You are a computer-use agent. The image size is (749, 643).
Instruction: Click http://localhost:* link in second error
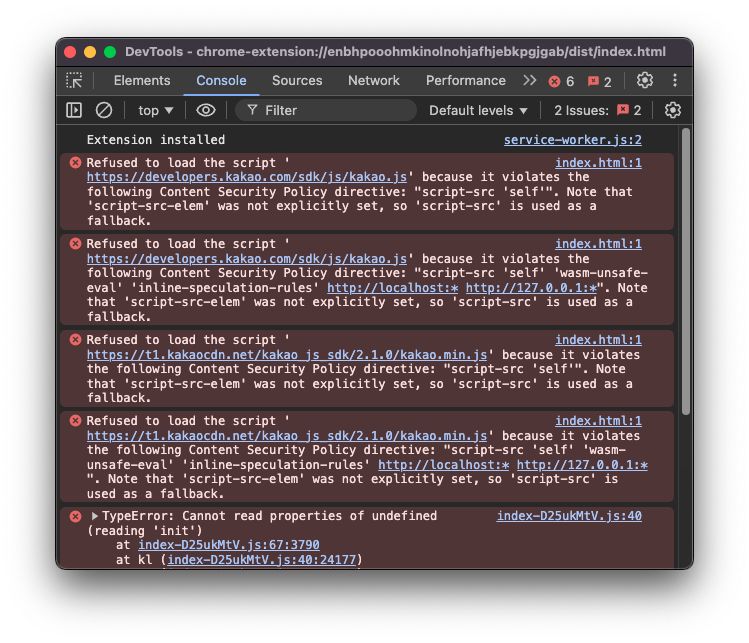(x=393, y=288)
